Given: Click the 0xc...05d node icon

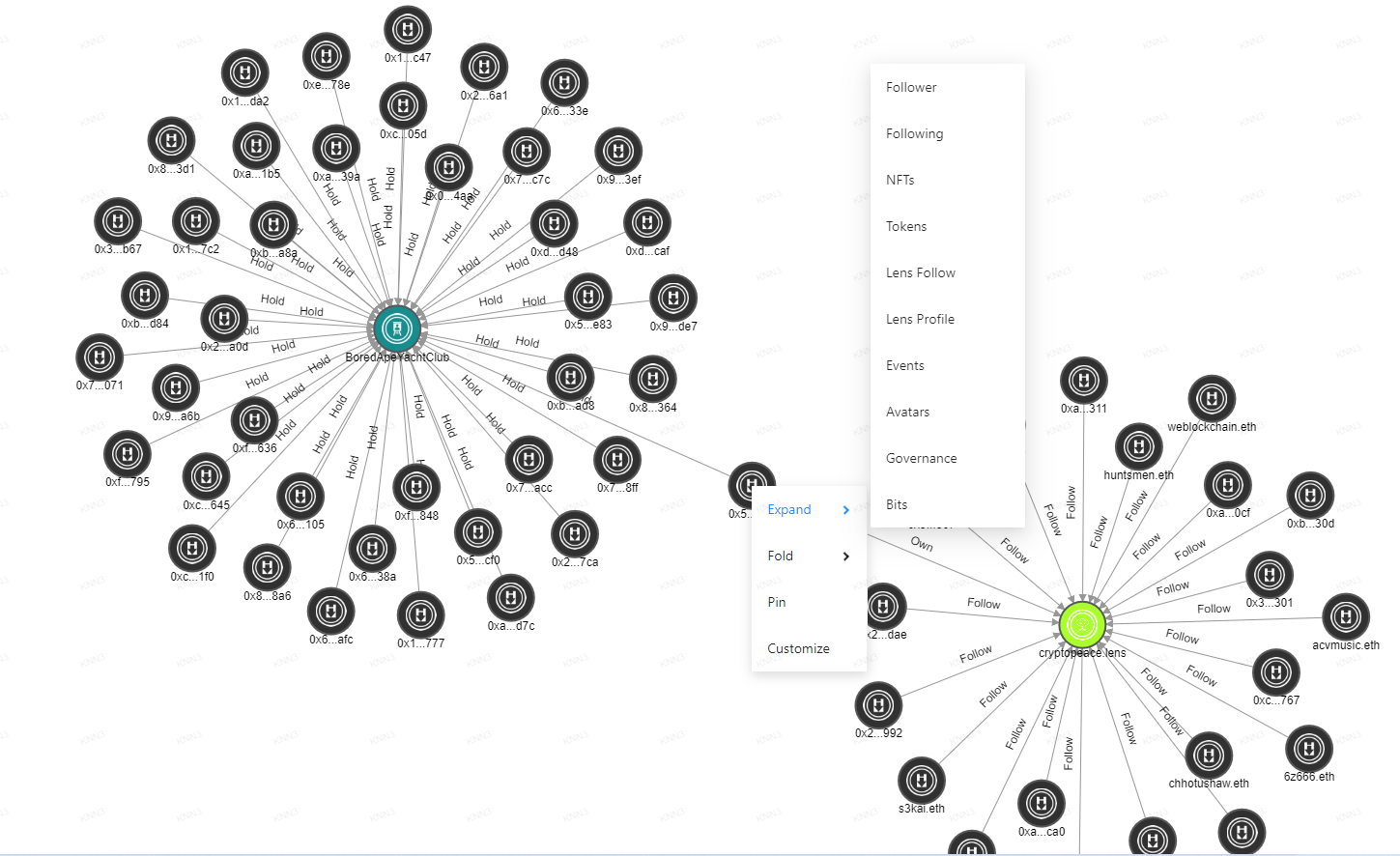Looking at the screenshot, I should (x=403, y=106).
